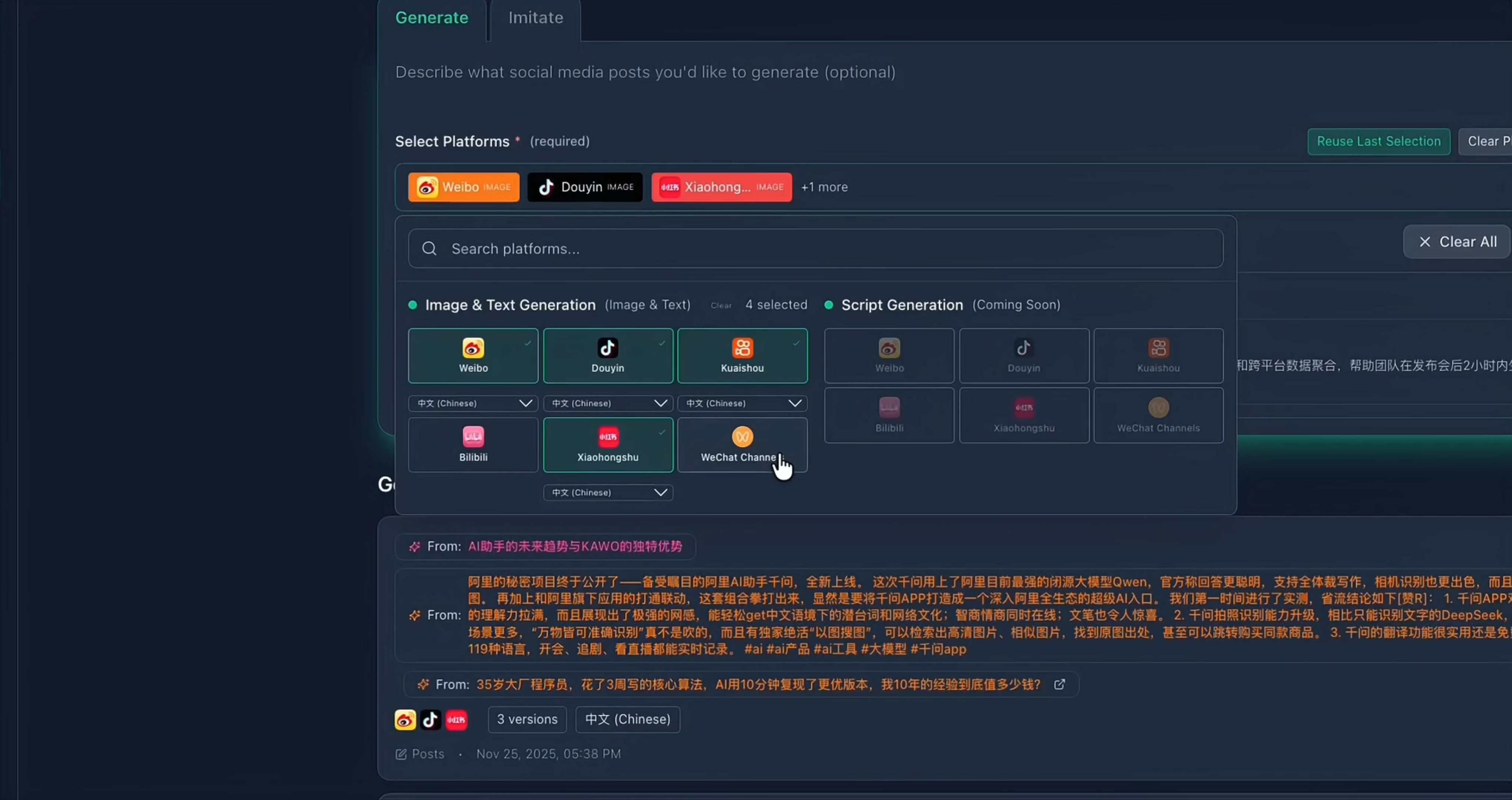Click the Weibo icon in history entry
Viewport: 1512px width, 800px height.
(405, 720)
